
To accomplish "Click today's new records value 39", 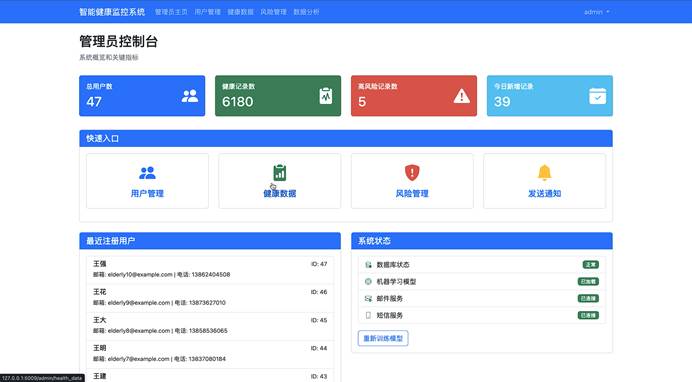I will 502,102.
